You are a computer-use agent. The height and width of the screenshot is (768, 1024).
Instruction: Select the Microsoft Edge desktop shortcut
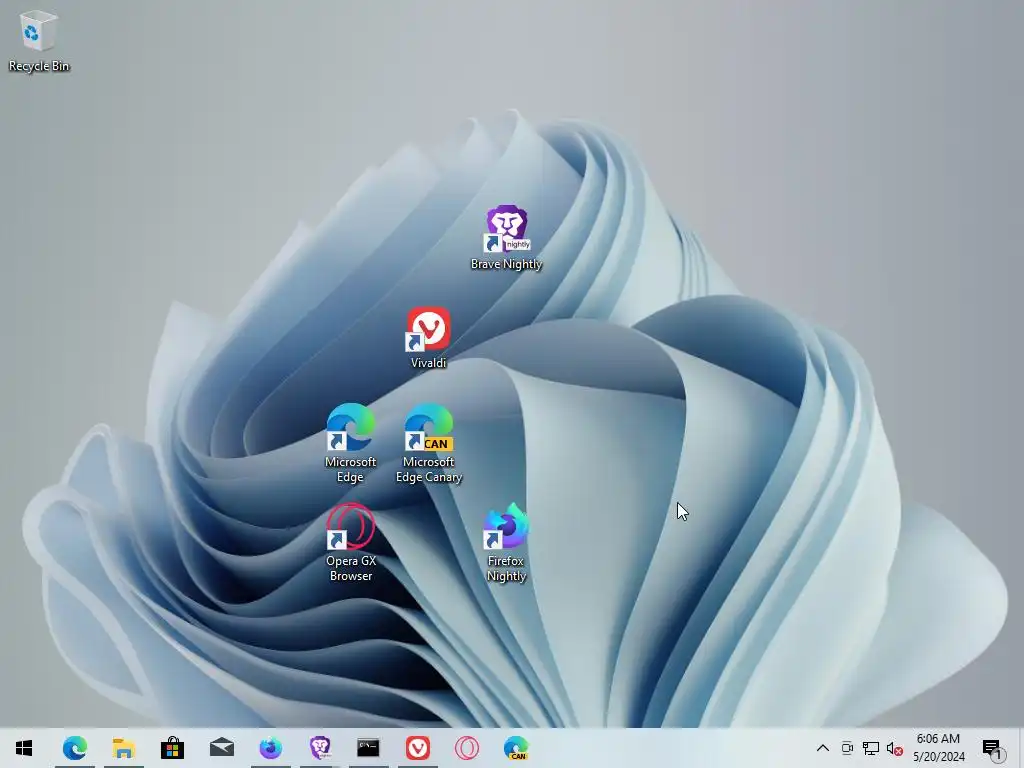[x=351, y=443]
